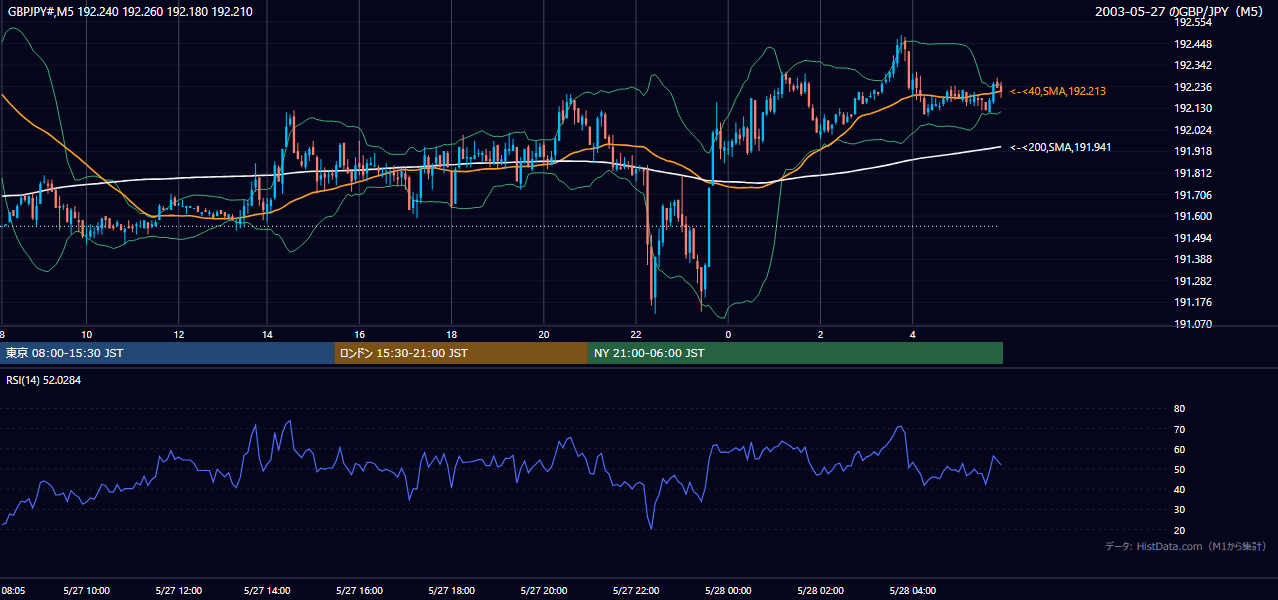1278x600 pixels.
Task: Click the 5/28 02:00 date axis label
Action: (x=821, y=591)
